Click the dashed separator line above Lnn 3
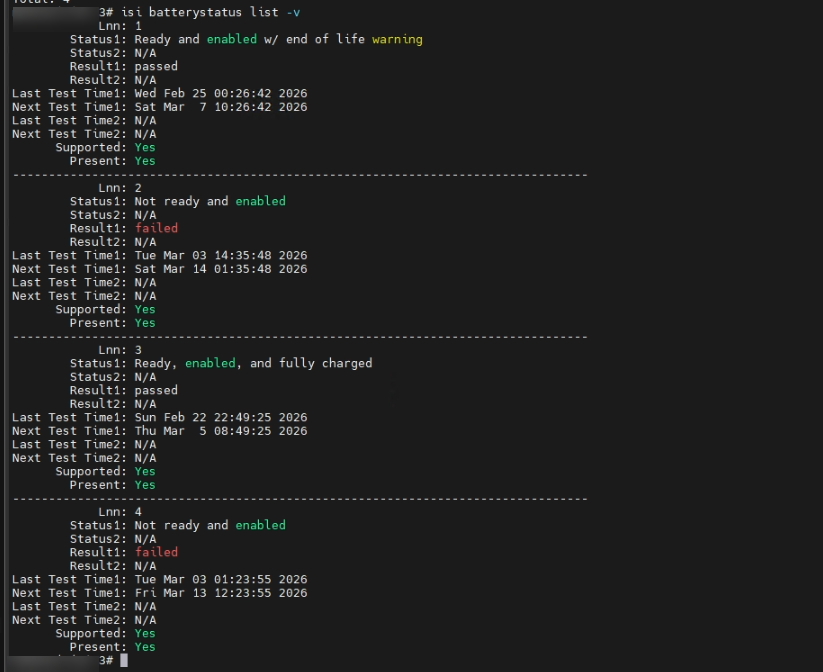Viewport: 823px width, 672px height. [x=300, y=336]
